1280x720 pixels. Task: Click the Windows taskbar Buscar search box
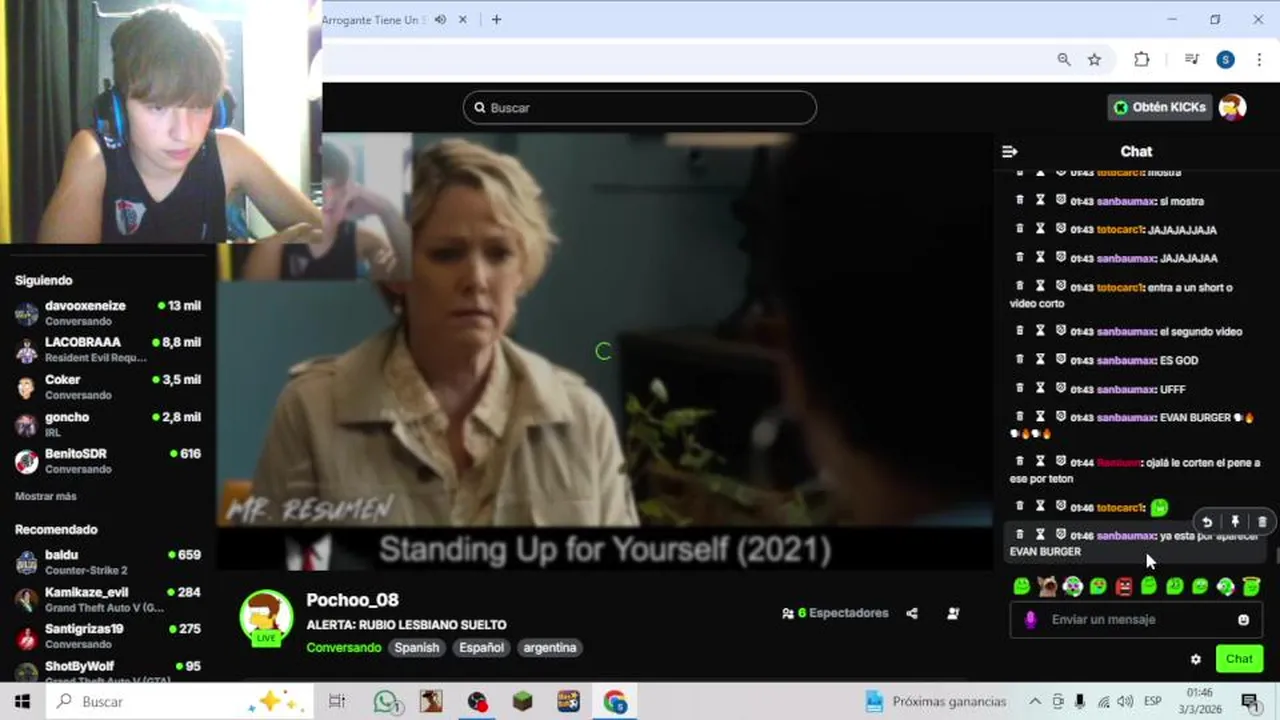(180, 701)
